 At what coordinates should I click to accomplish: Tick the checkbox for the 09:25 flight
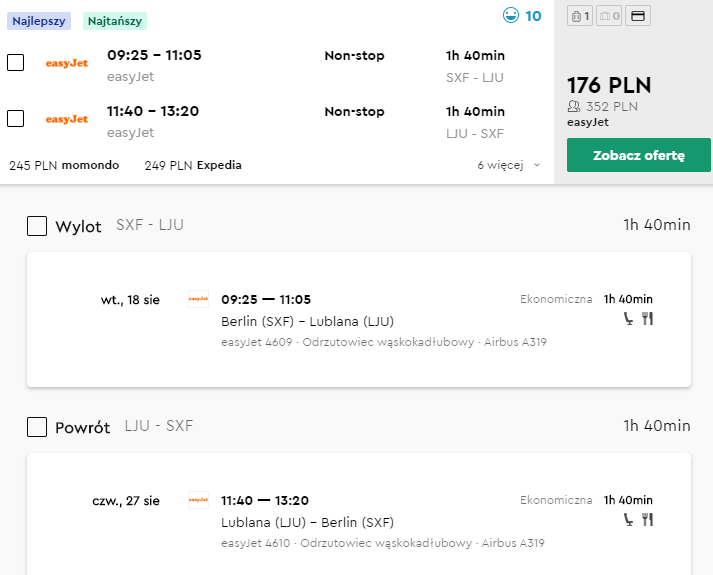click(16, 63)
